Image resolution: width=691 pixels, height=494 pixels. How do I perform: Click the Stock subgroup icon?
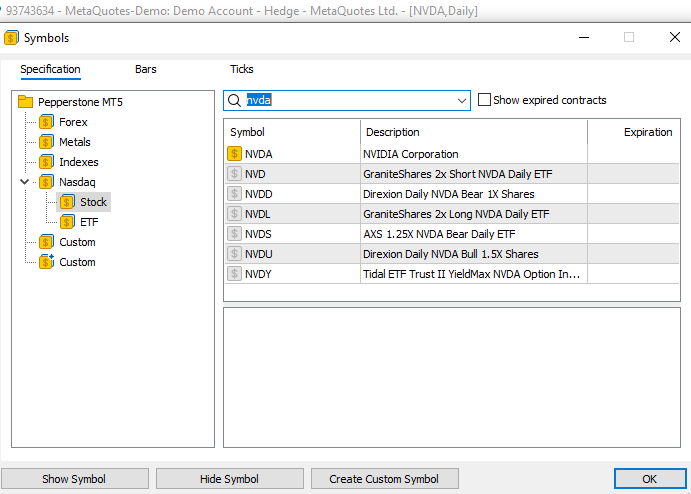click(x=67, y=202)
